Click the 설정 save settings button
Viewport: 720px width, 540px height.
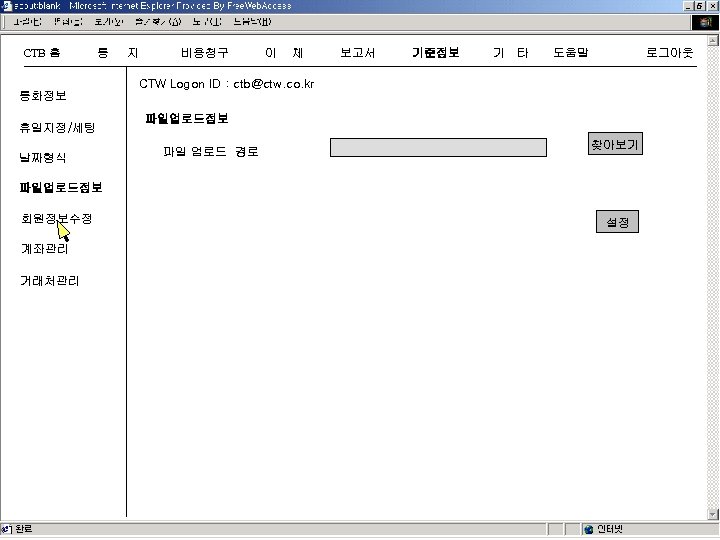[617, 222]
